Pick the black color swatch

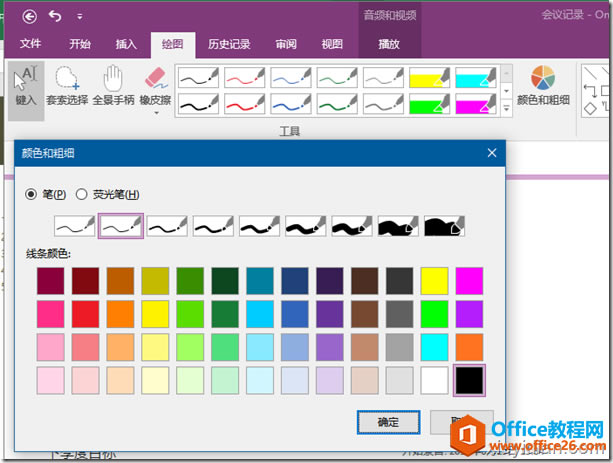pos(469,380)
